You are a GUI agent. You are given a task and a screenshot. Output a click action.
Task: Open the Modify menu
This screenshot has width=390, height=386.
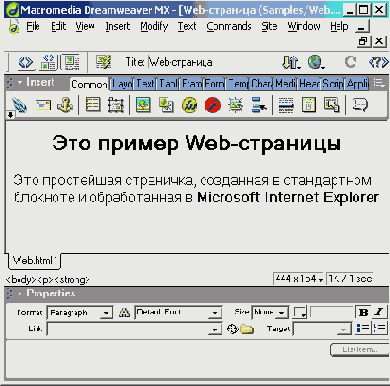(154, 26)
